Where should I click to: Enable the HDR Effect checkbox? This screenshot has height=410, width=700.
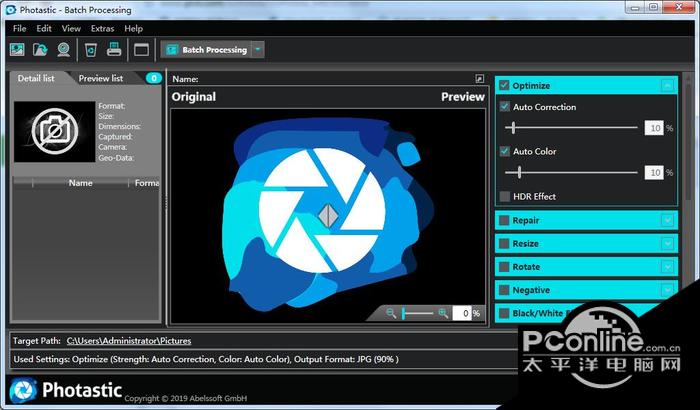point(504,197)
